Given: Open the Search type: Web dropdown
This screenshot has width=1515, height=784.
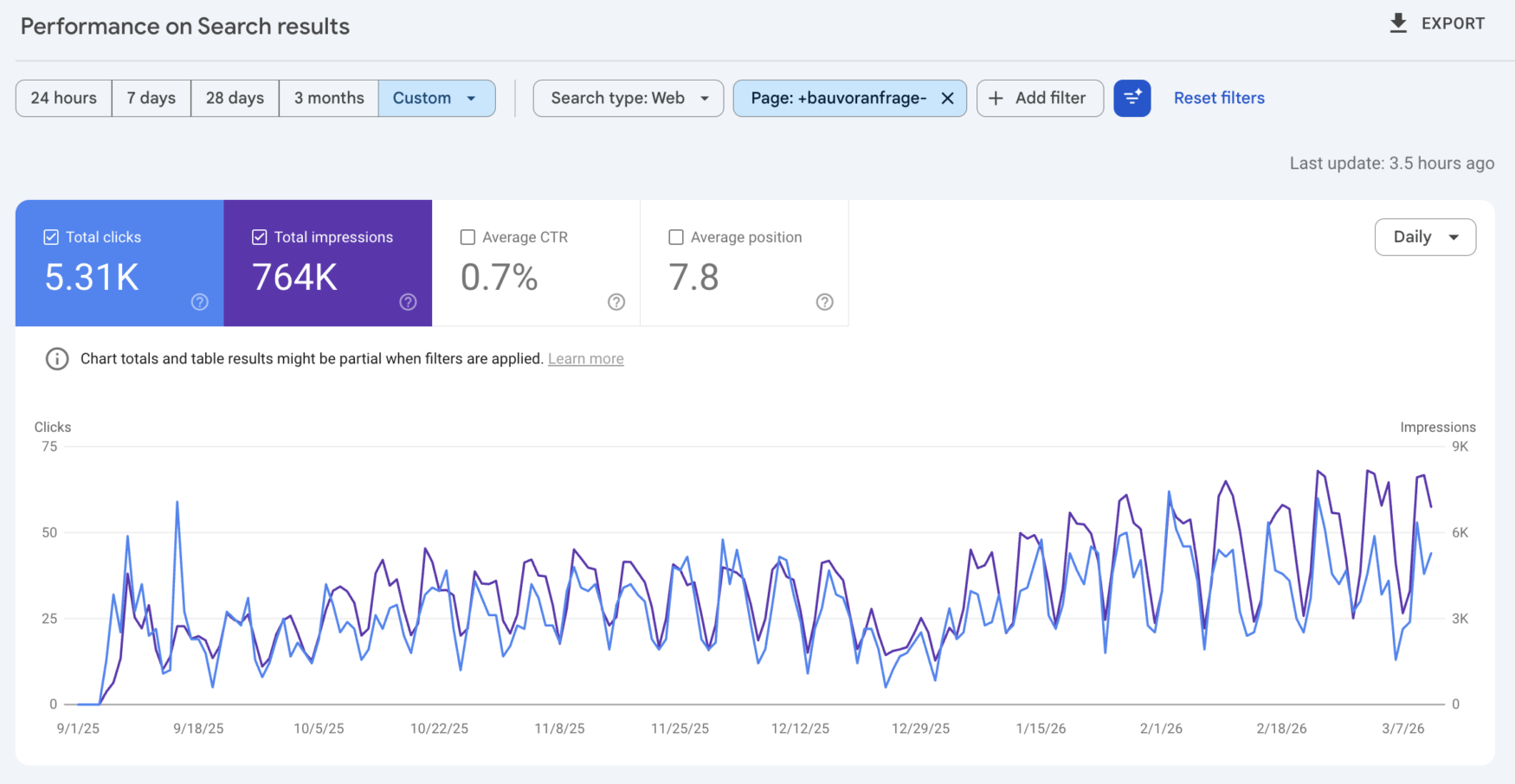Looking at the screenshot, I should coord(628,98).
